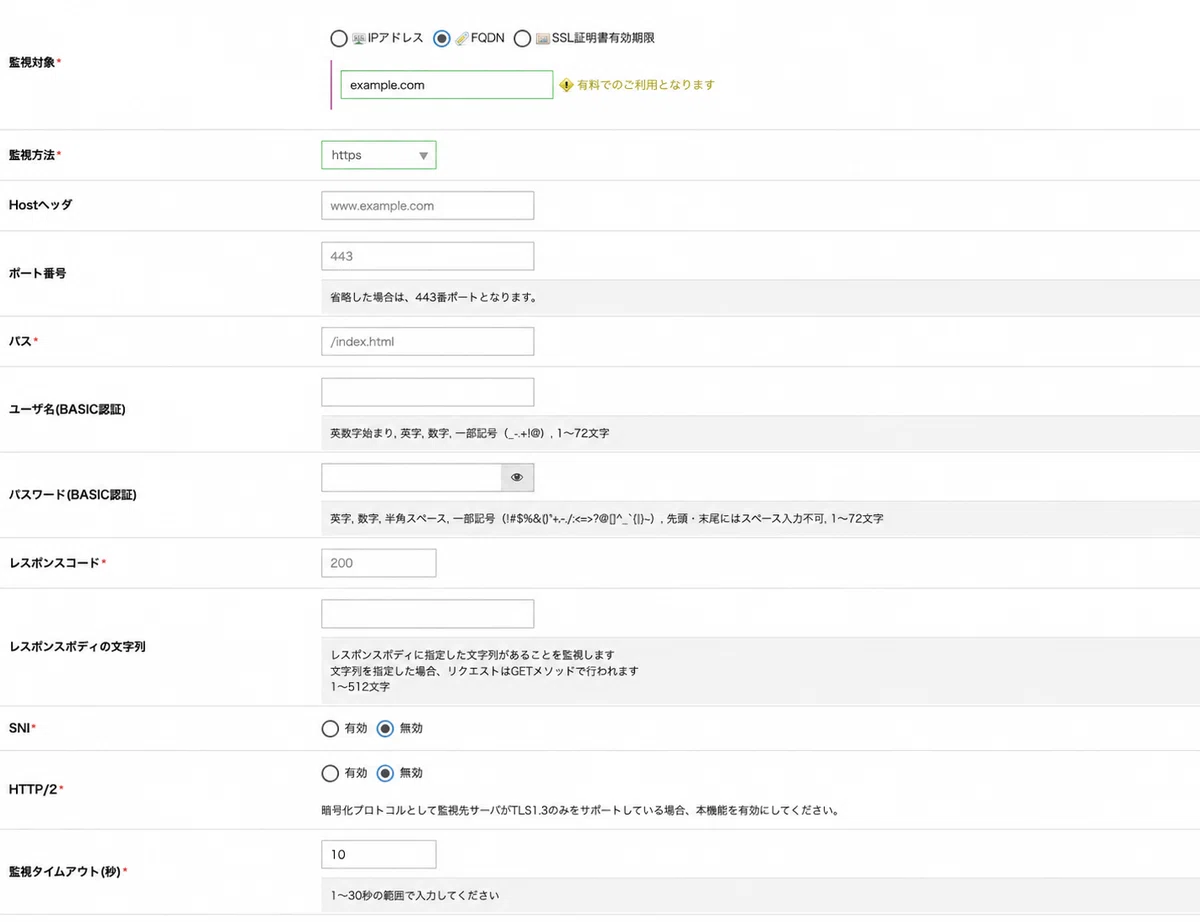Screen dimensions: 1200x922
Task: Click the レスポンスボディの文字列 row label
Action: coord(77,647)
